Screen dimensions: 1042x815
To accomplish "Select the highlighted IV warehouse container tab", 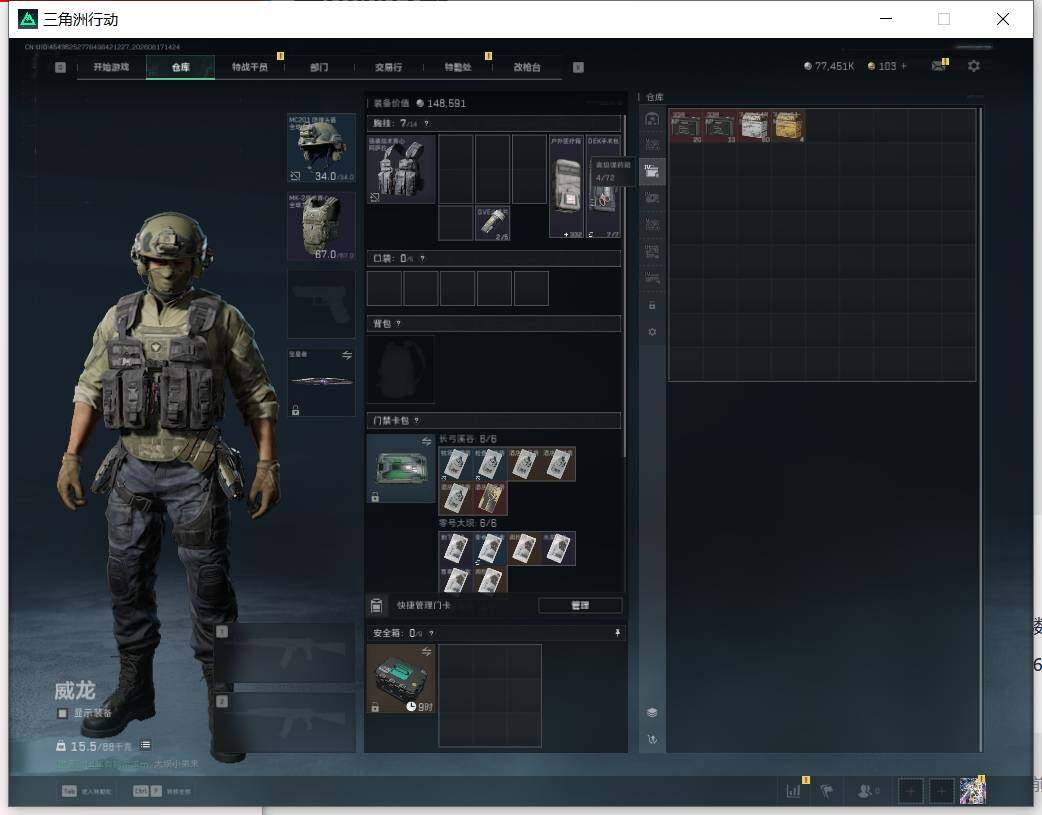I will [x=652, y=172].
